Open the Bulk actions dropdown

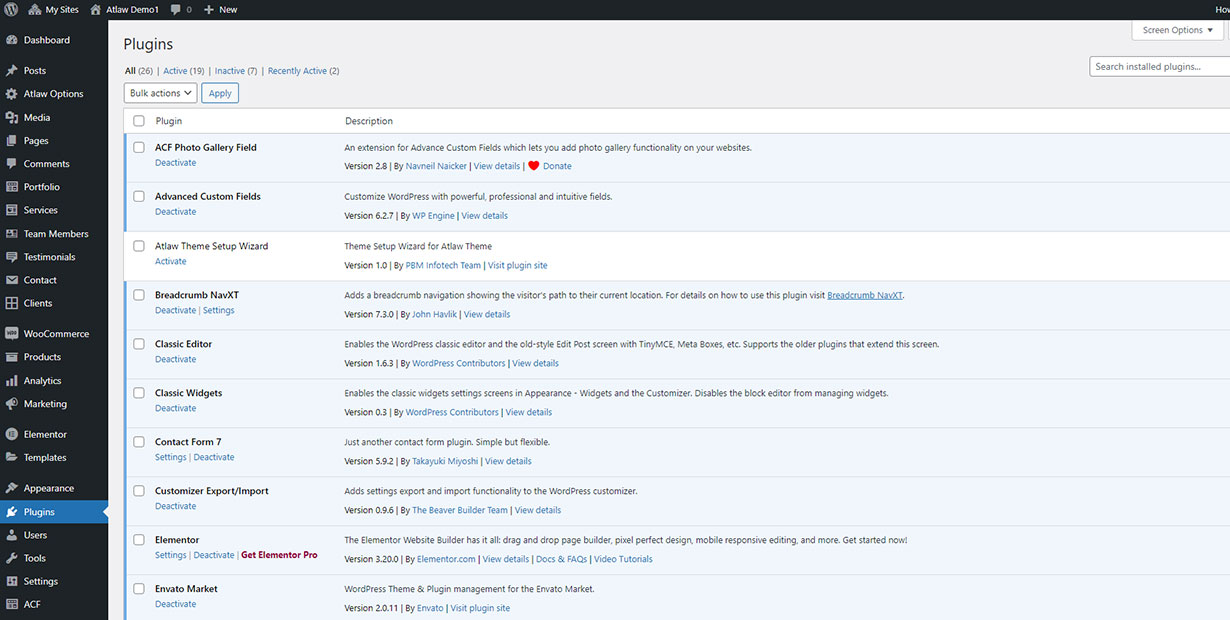(160, 93)
